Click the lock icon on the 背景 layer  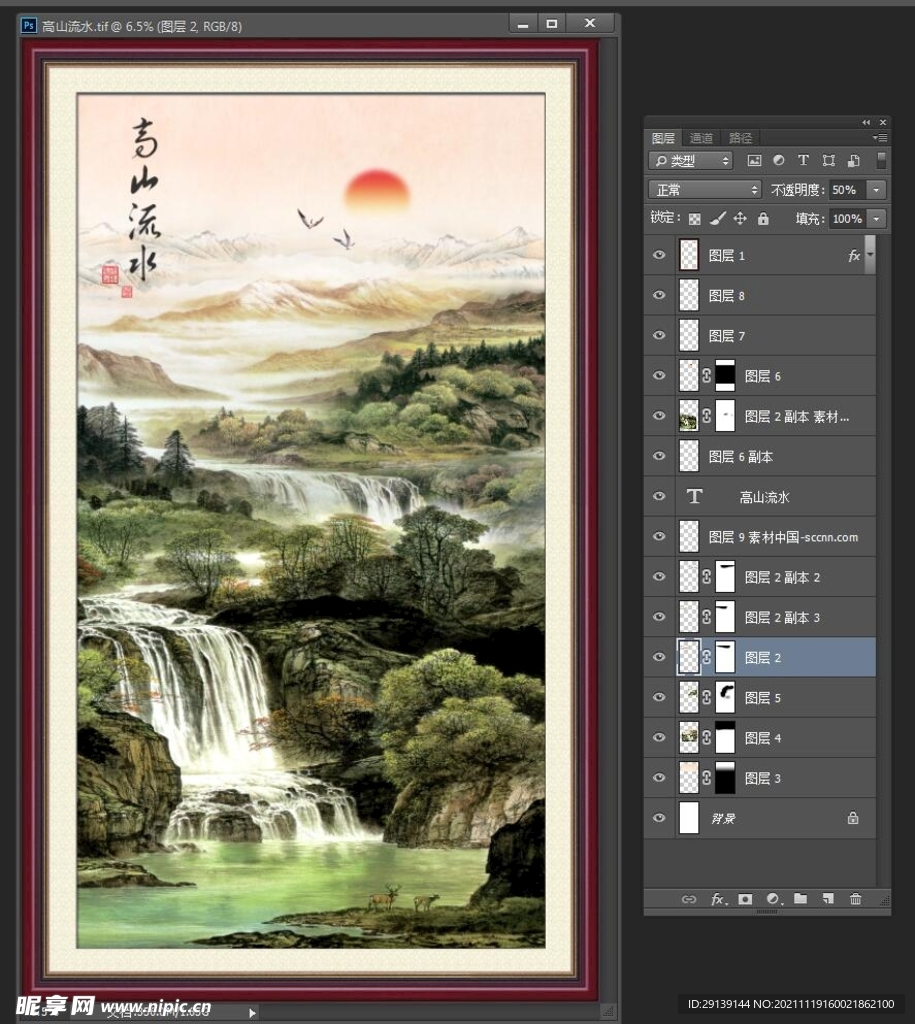(x=853, y=818)
